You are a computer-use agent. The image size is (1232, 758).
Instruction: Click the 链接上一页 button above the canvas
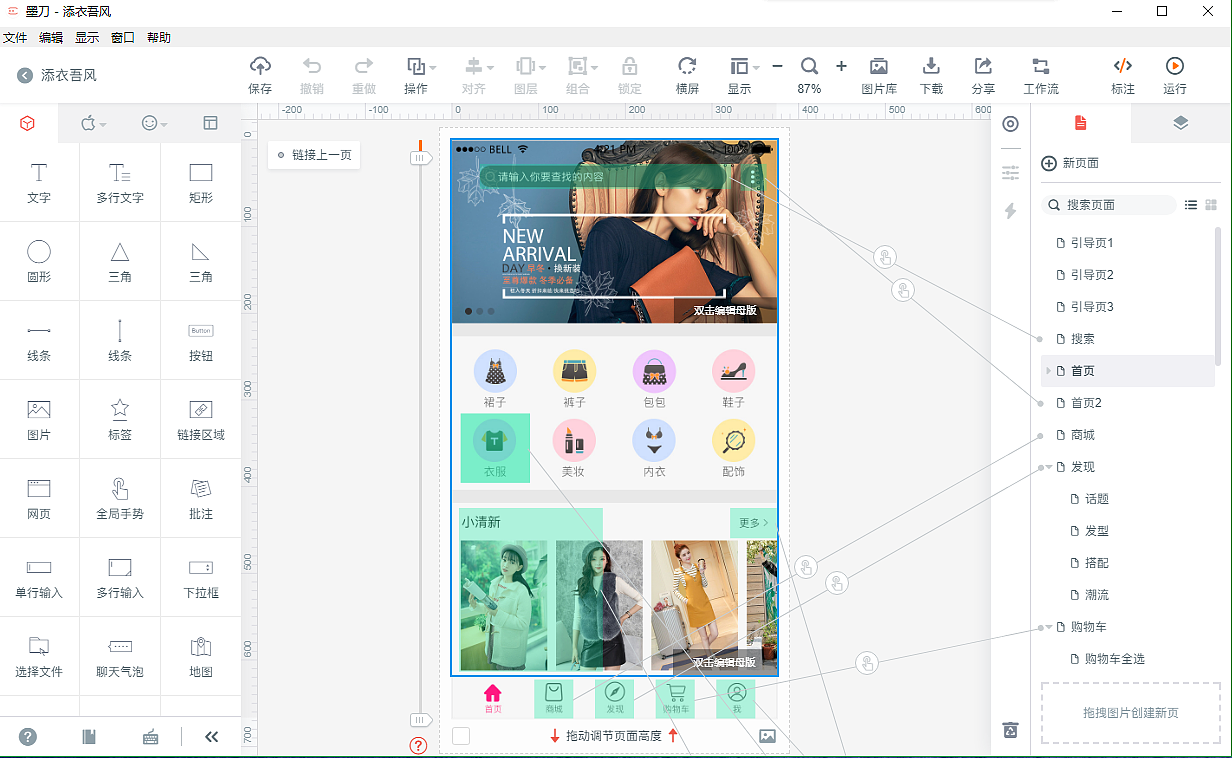314,155
